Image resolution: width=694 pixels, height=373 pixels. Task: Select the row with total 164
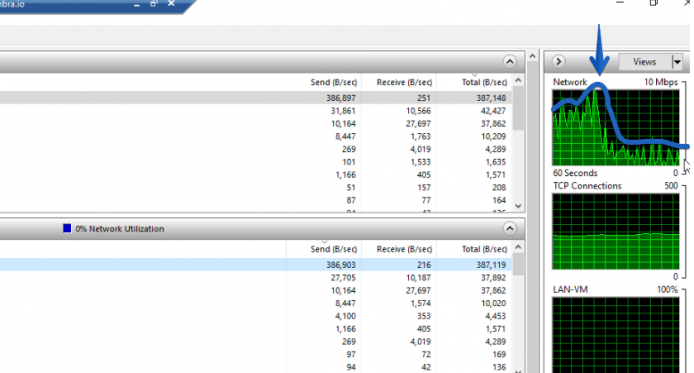[256, 200]
